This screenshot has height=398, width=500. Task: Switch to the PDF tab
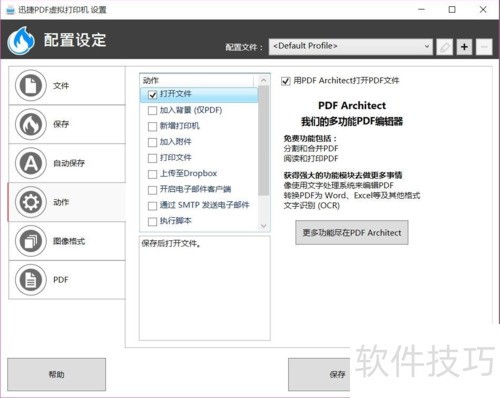coord(67,280)
